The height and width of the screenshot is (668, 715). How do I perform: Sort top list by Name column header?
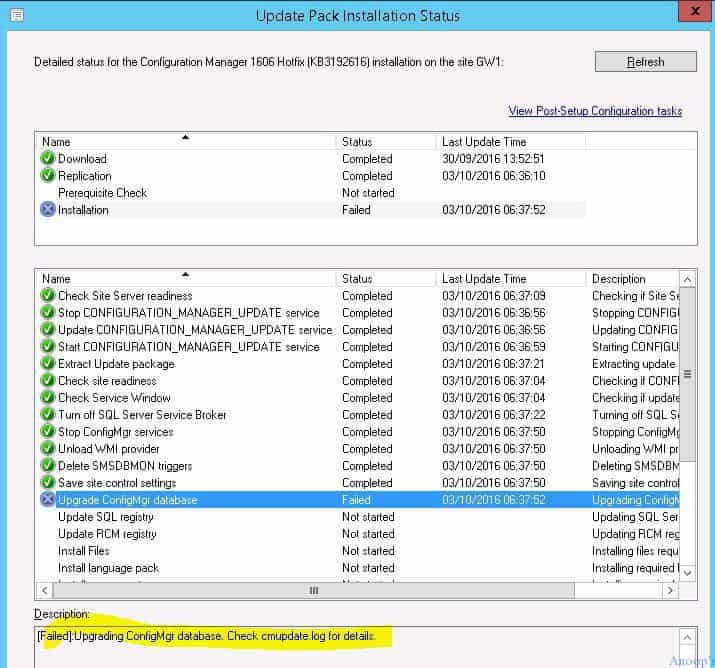pos(186,141)
